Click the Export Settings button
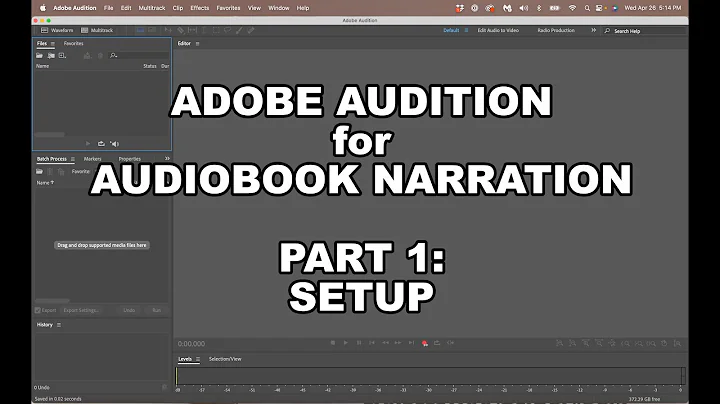720x404 pixels. 81,310
